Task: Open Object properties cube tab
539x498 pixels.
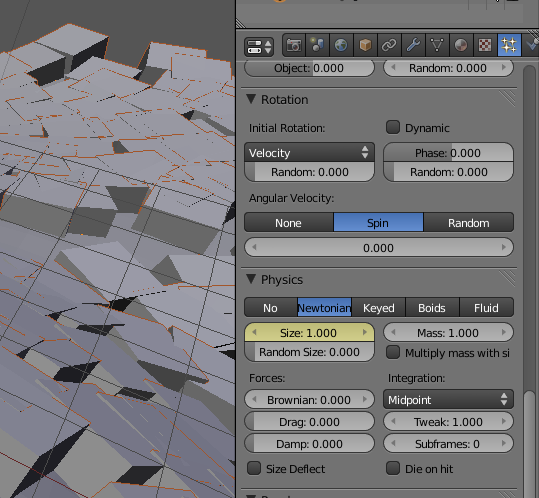Action: pos(365,45)
